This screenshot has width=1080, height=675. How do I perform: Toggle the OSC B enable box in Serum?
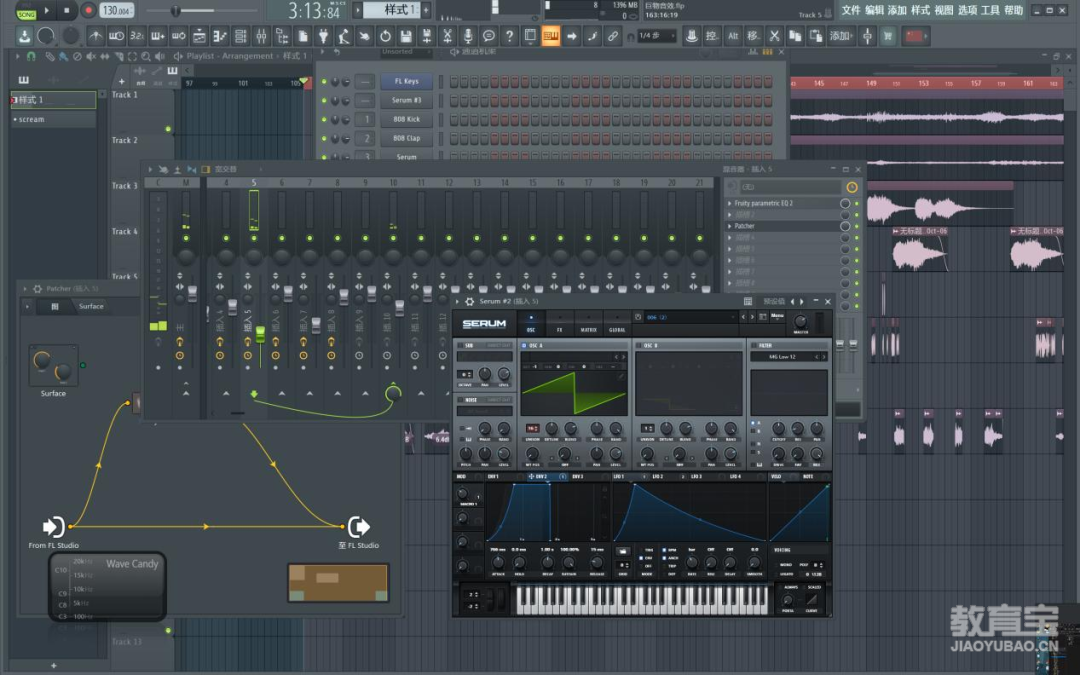[x=640, y=346]
